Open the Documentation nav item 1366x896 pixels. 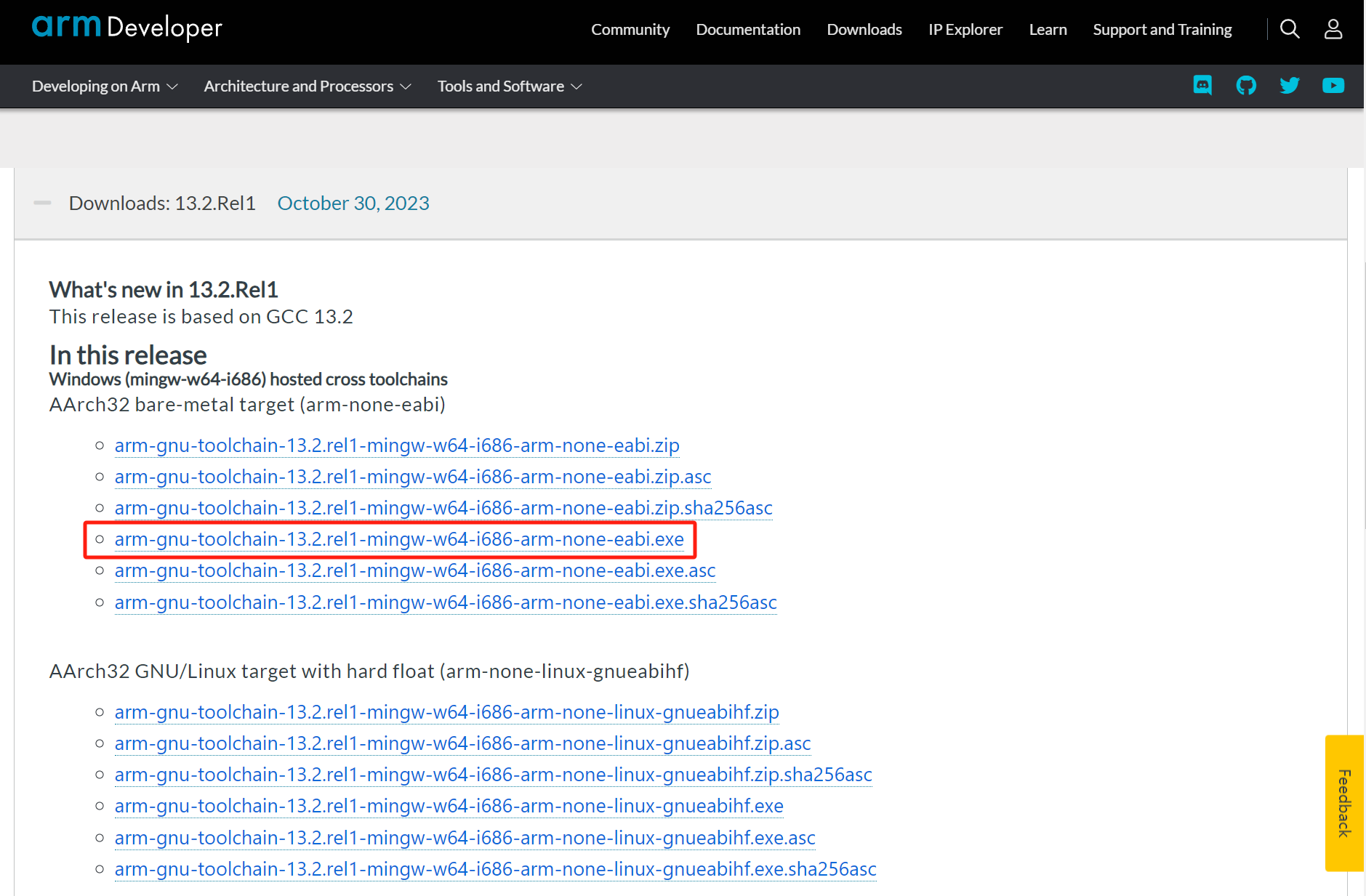coord(748,29)
